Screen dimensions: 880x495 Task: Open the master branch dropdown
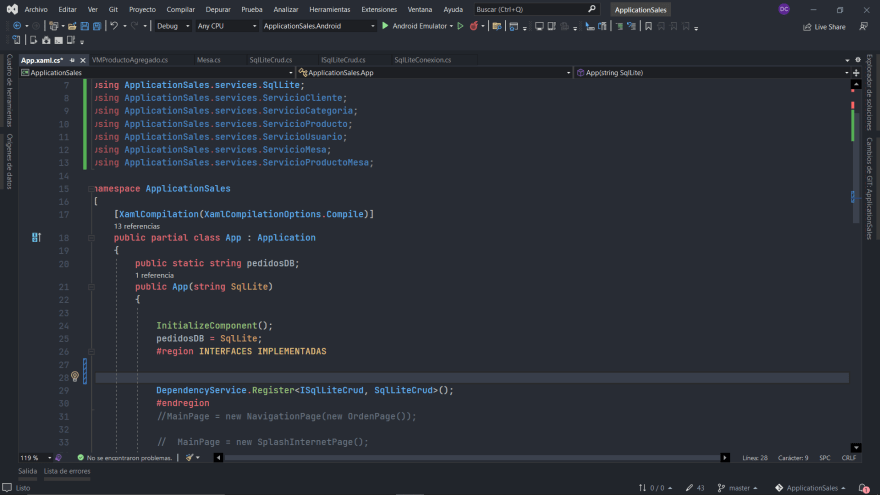(x=737, y=488)
